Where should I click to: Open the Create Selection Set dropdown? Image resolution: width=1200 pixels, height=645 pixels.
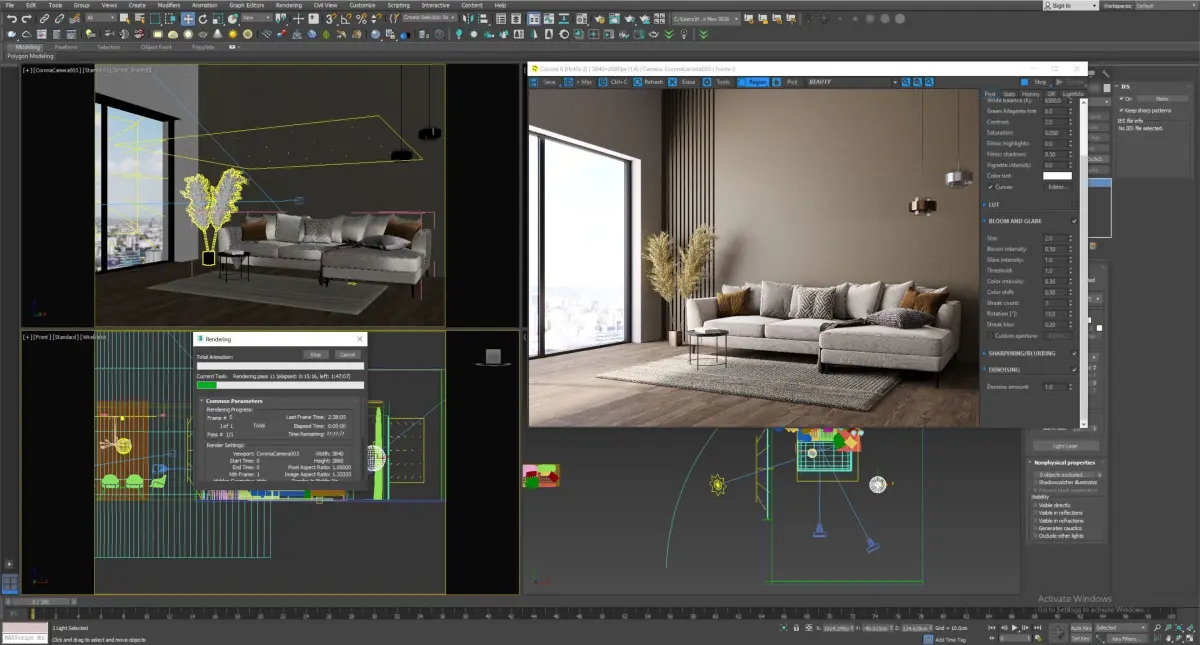coord(431,18)
